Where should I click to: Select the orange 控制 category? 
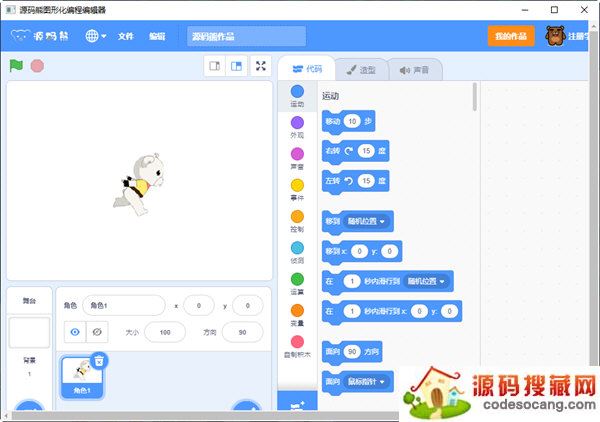pos(297,222)
